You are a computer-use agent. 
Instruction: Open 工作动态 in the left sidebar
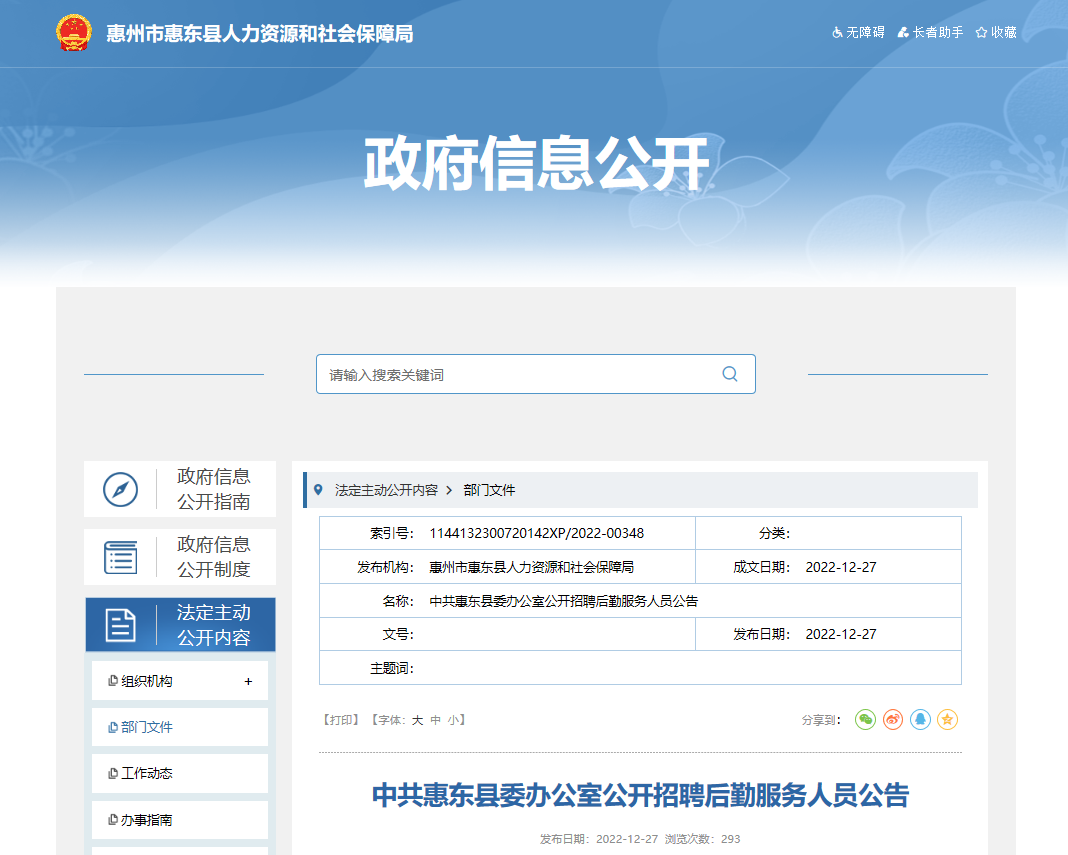pos(147,774)
